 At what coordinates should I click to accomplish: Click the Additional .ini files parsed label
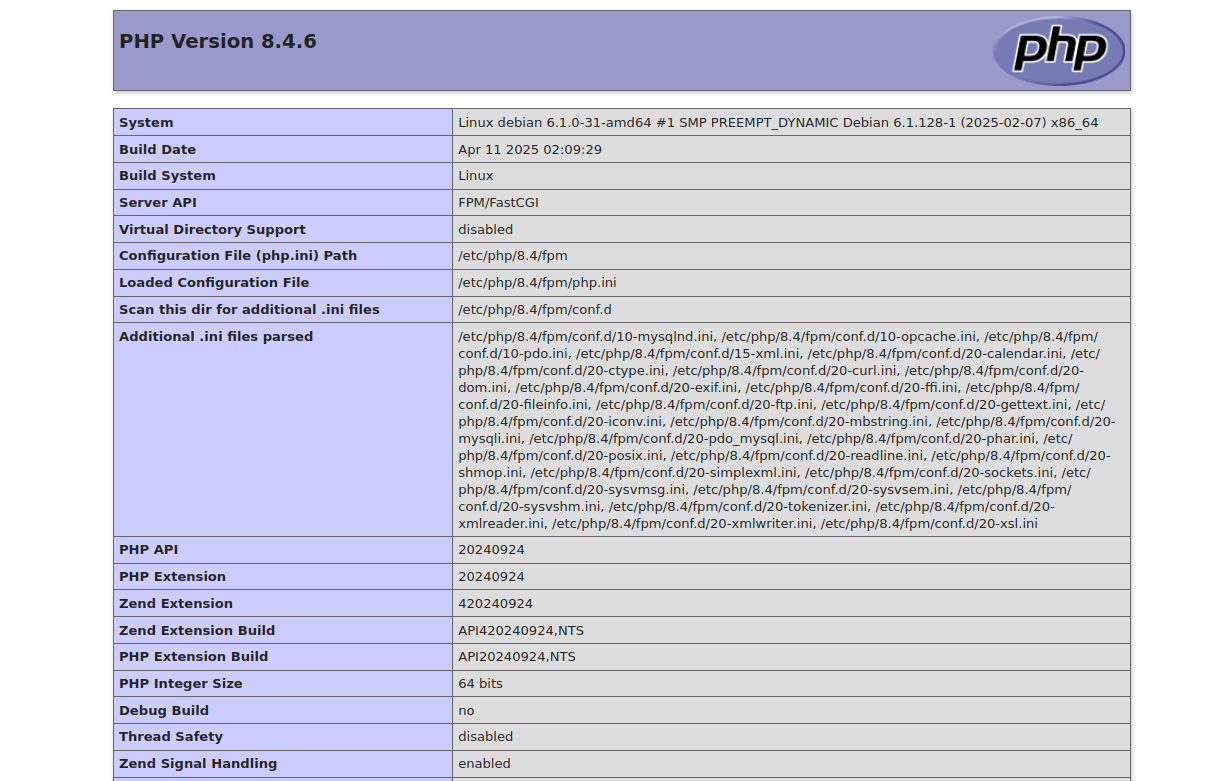click(x=216, y=337)
